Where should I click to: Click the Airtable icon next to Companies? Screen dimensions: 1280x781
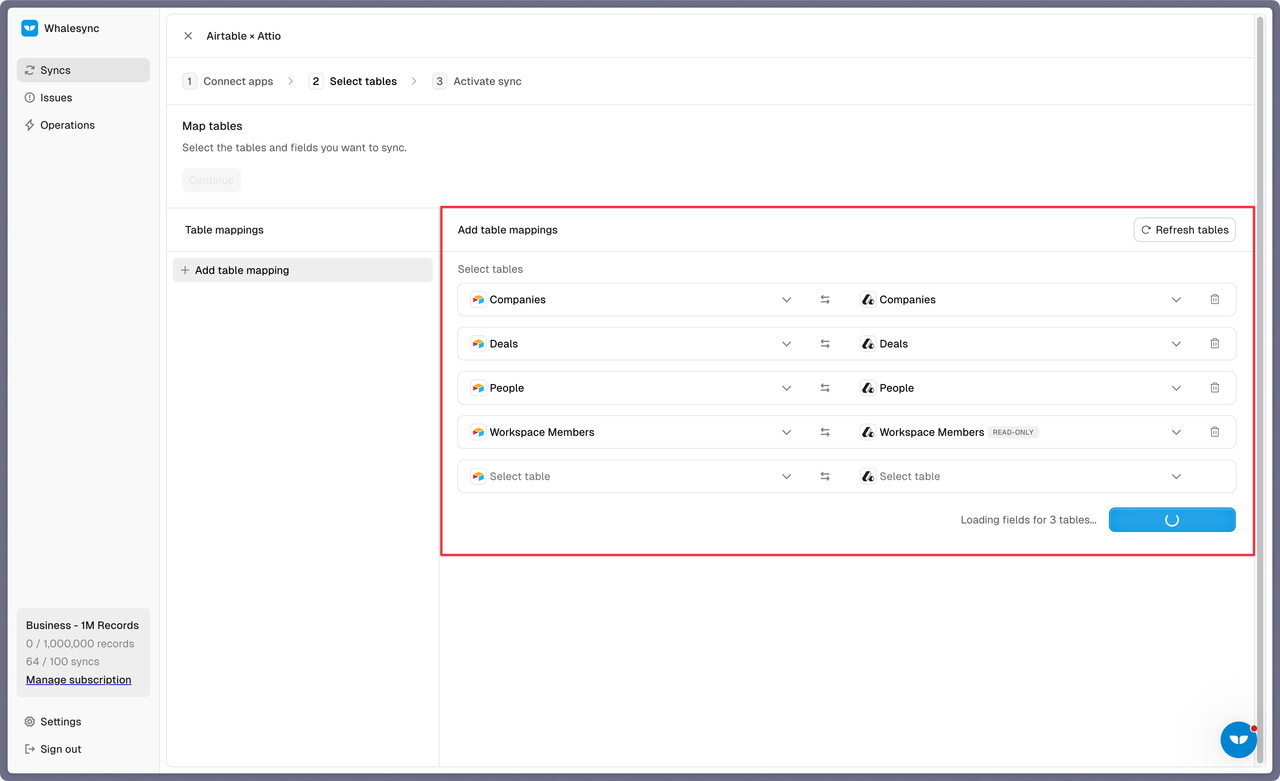coord(478,300)
